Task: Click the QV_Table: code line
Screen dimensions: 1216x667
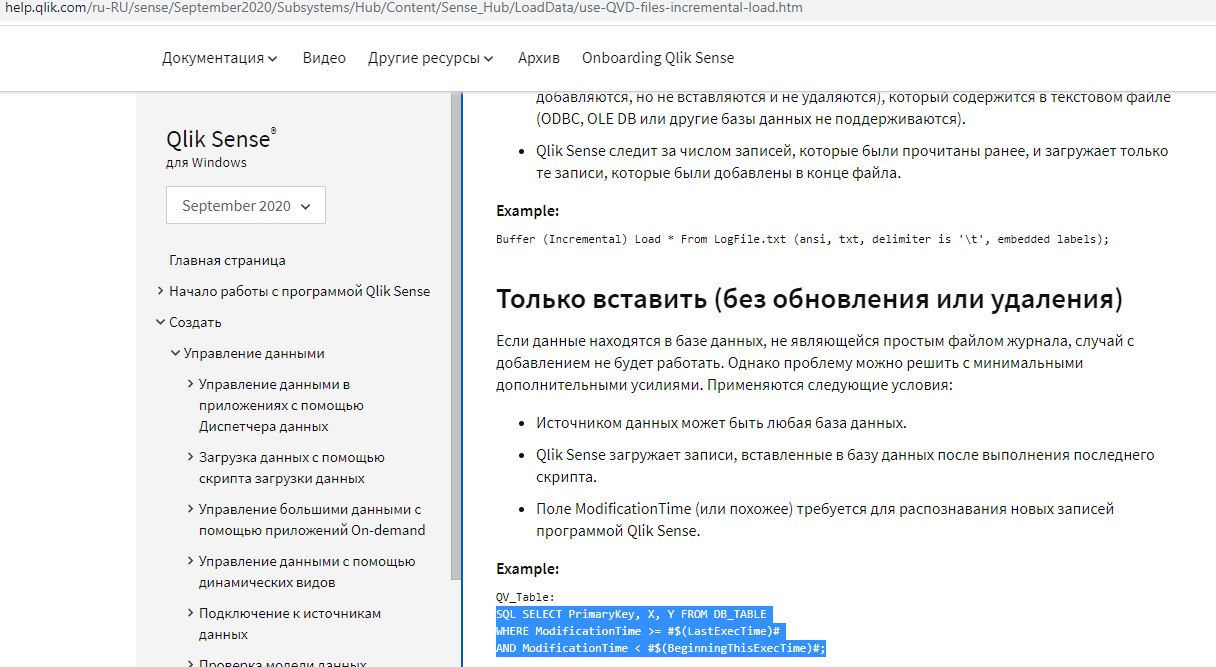Action: point(525,596)
